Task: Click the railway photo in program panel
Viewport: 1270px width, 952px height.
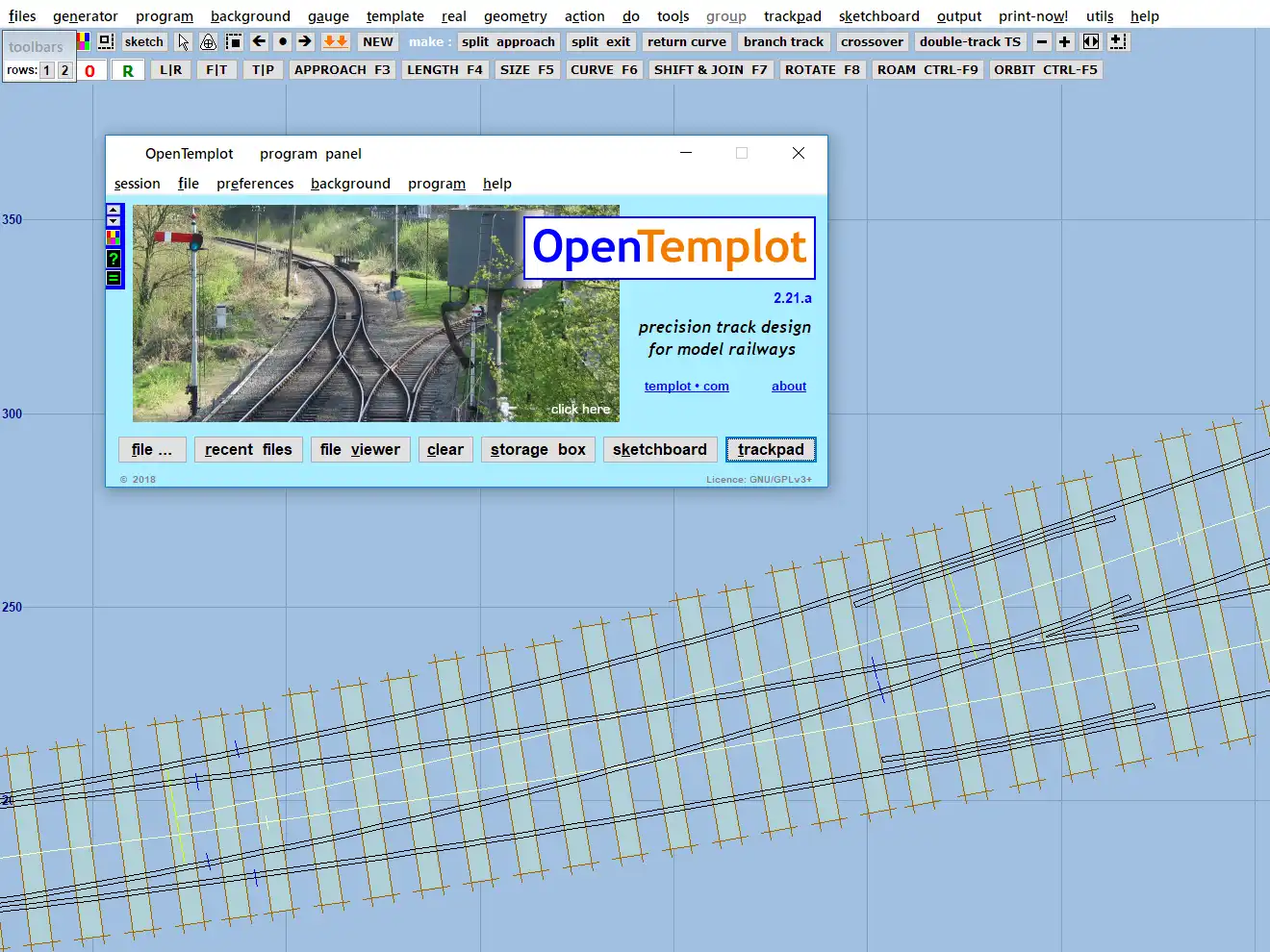Action: point(376,313)
